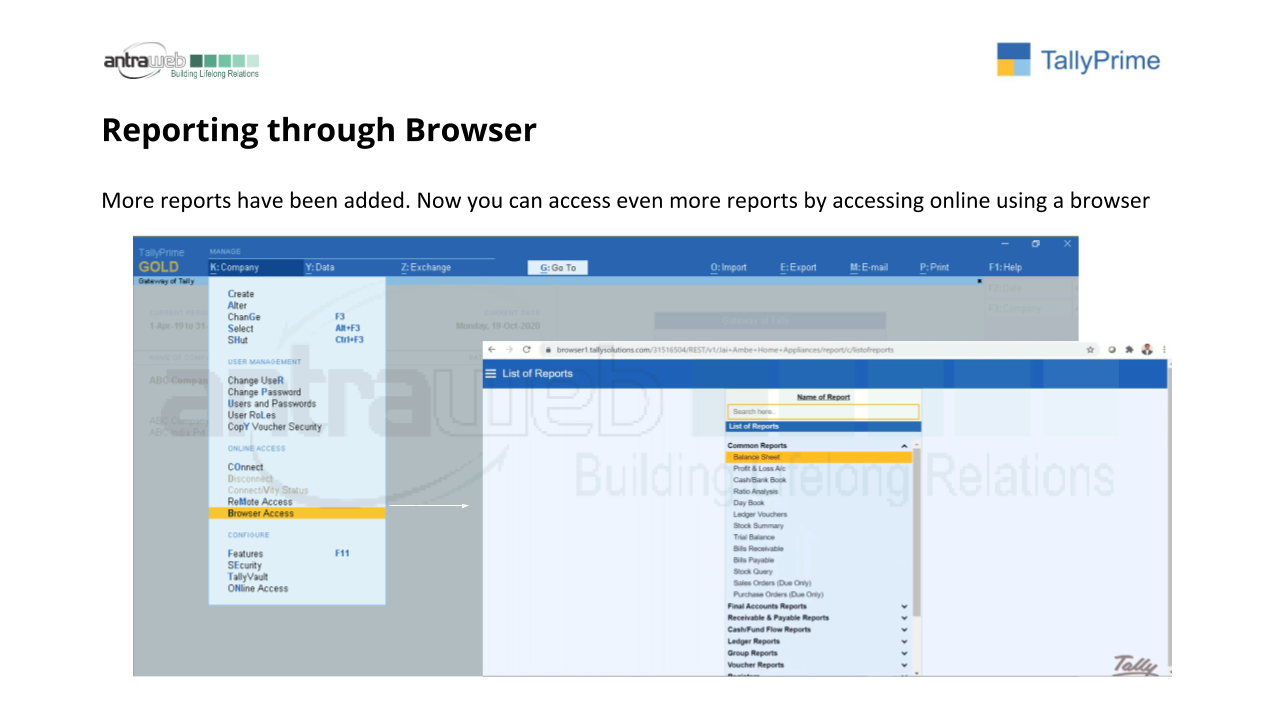Open the Sales Orders (Due Only) report
This screenshot has height=720, width=1280.
point(772,583)
